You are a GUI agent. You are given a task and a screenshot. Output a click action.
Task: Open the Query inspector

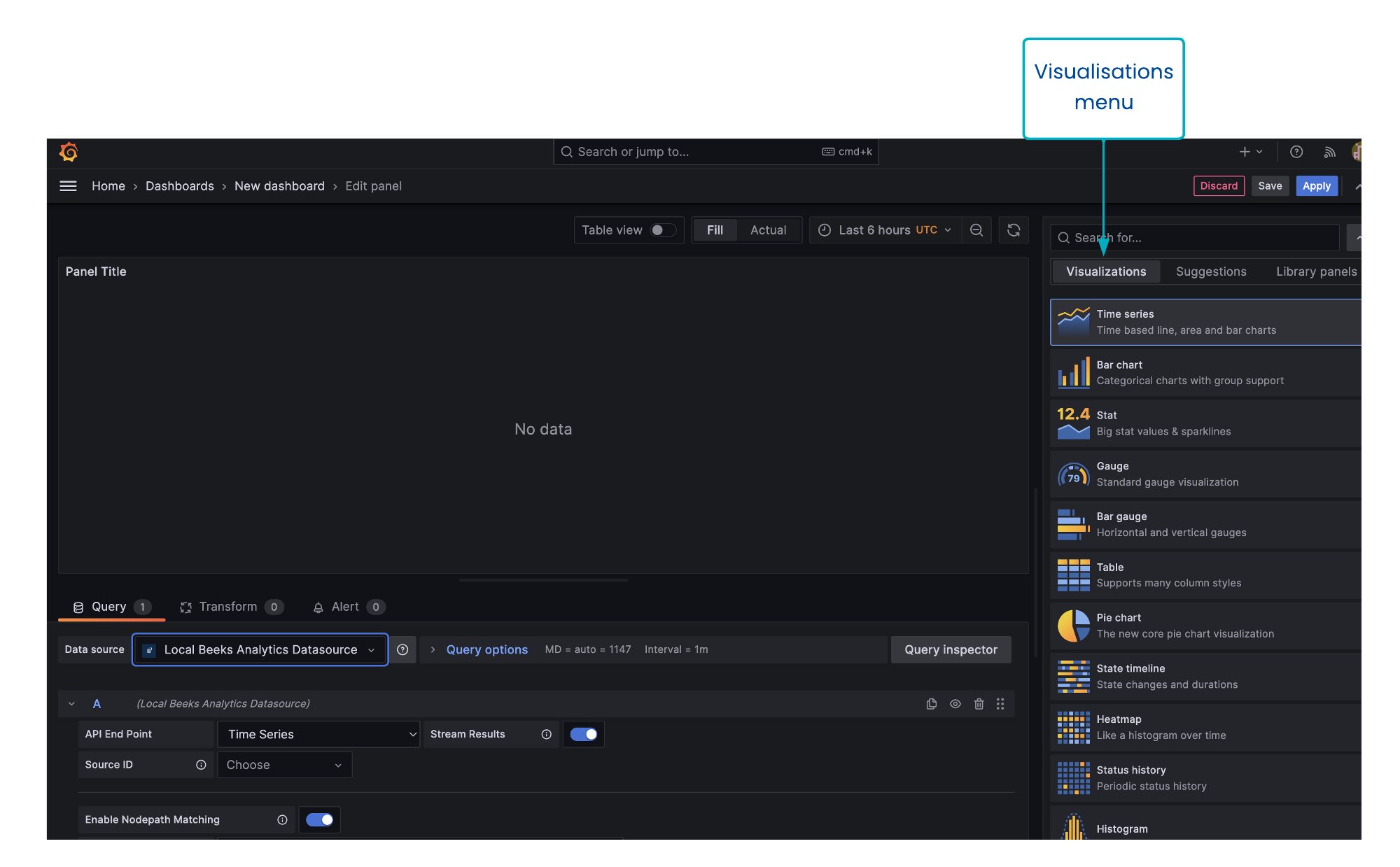pos(951,649)
